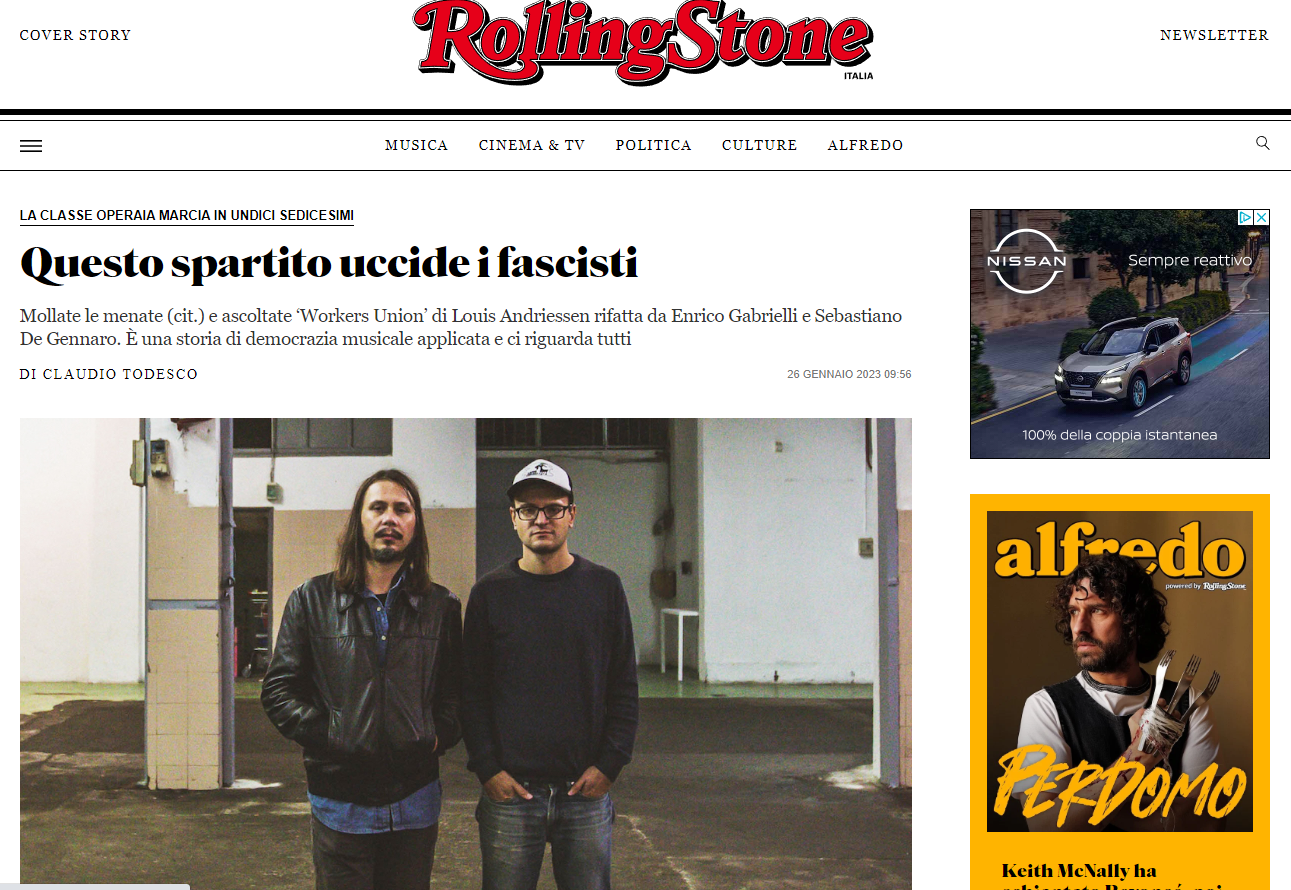Click the 'La classe operaia marcia' category tag
Image resolution: width=1291 pixels, height=890 pixels.
click(x=187, y=216)
